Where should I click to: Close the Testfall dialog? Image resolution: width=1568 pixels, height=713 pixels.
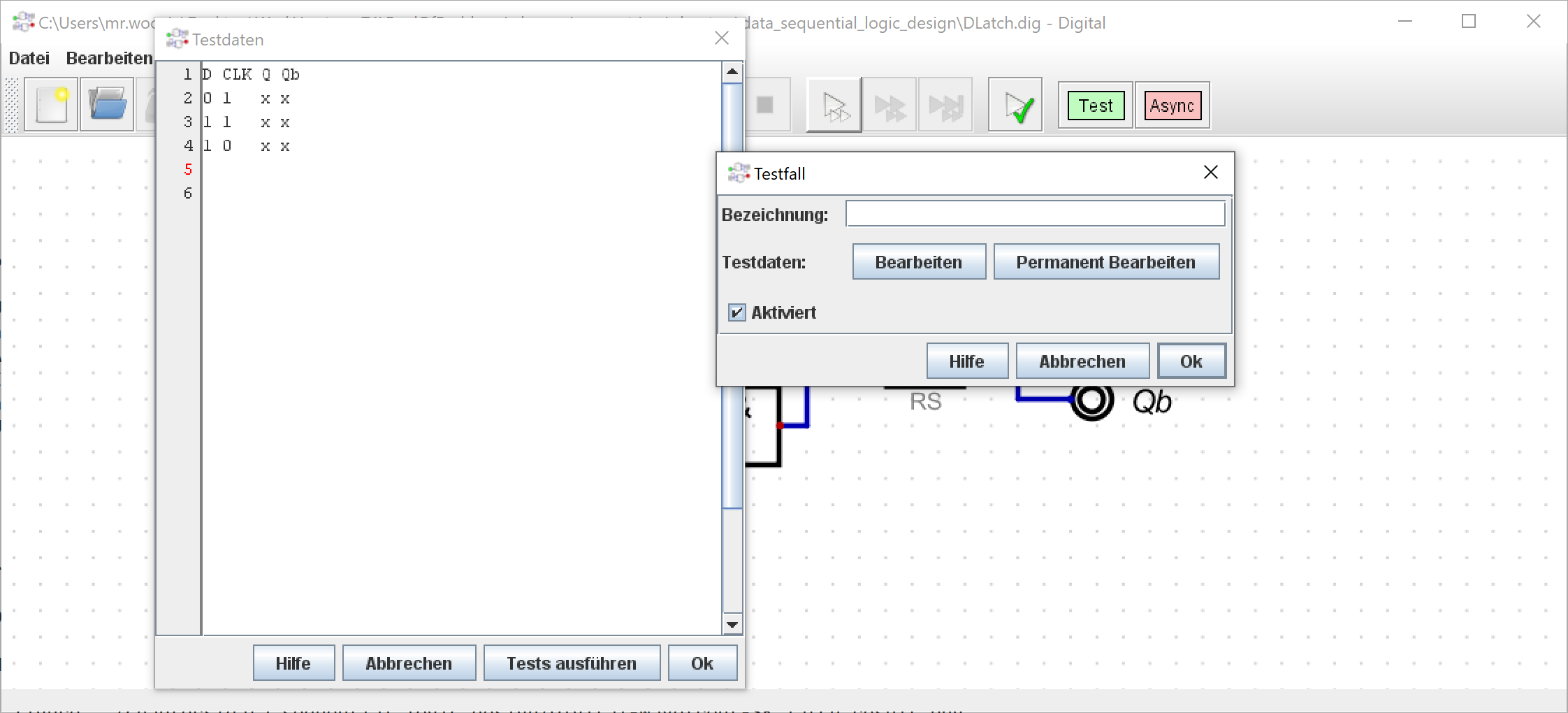coord(1211,173)
